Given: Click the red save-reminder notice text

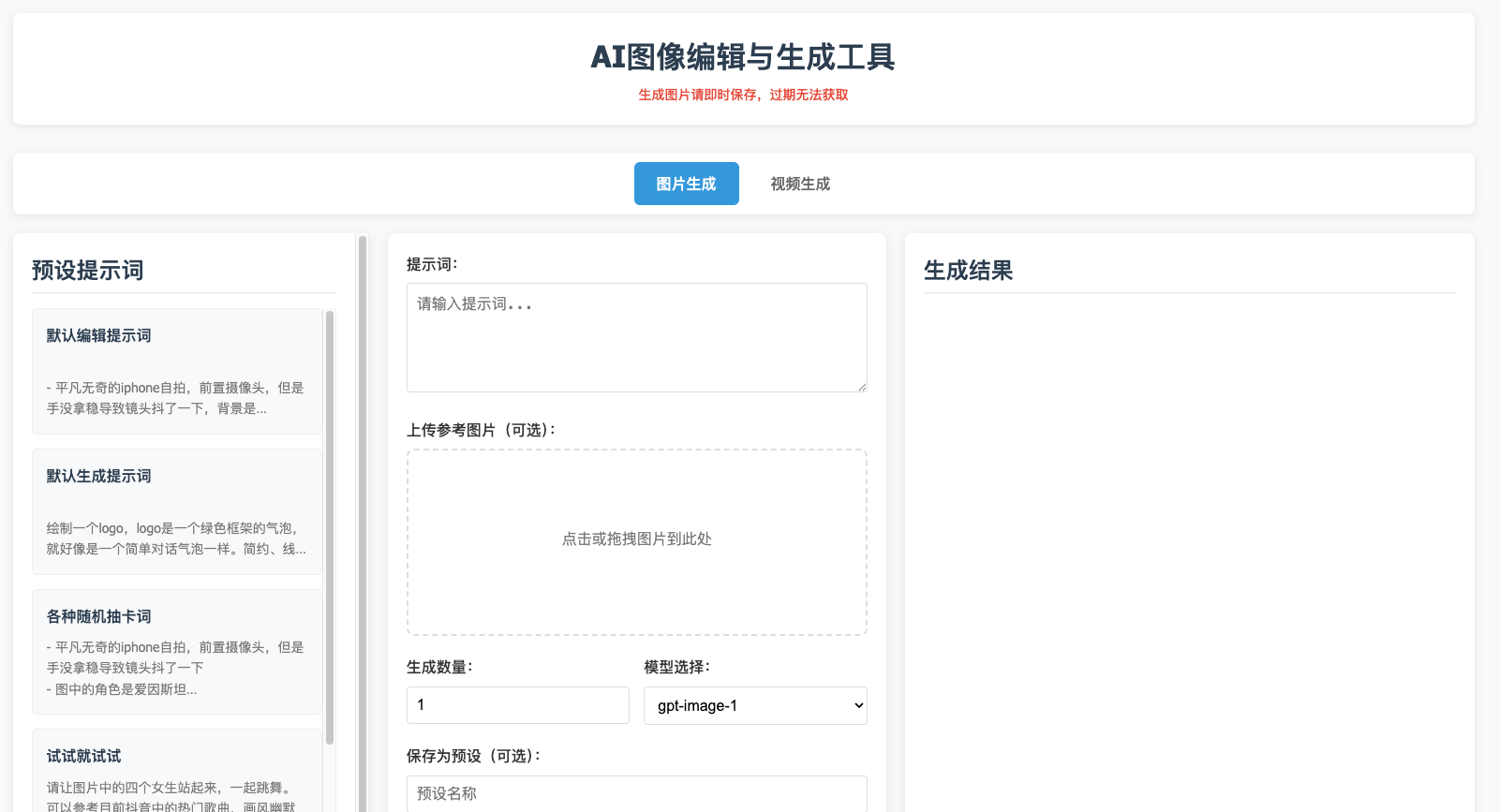Looking at the screenshot, I should 743,95.
